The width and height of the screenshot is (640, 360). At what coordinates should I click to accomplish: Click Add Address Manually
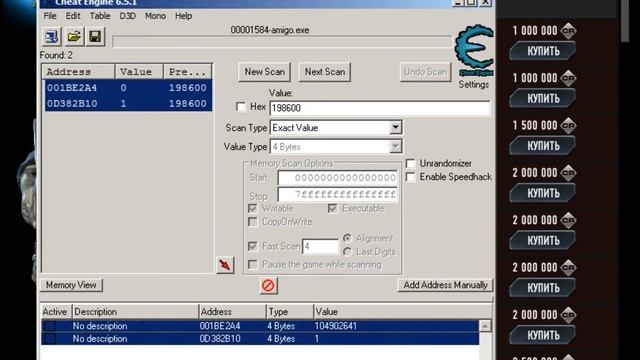(445, 285)
